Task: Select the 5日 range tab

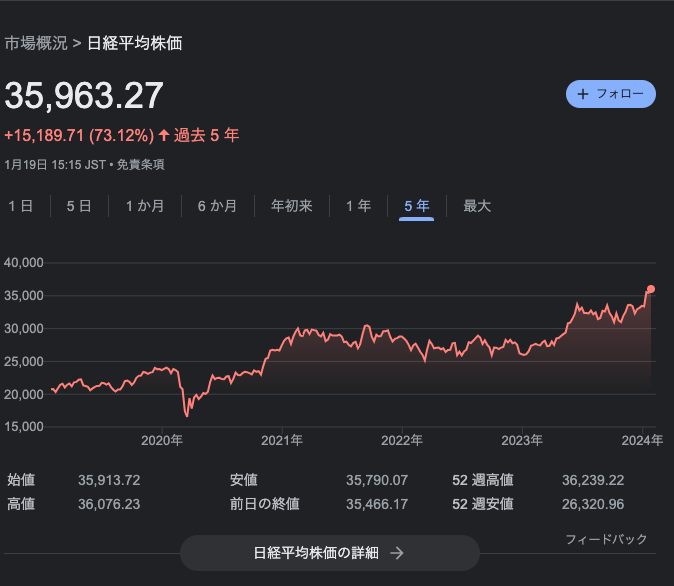Action: click(x=79, y=206)
